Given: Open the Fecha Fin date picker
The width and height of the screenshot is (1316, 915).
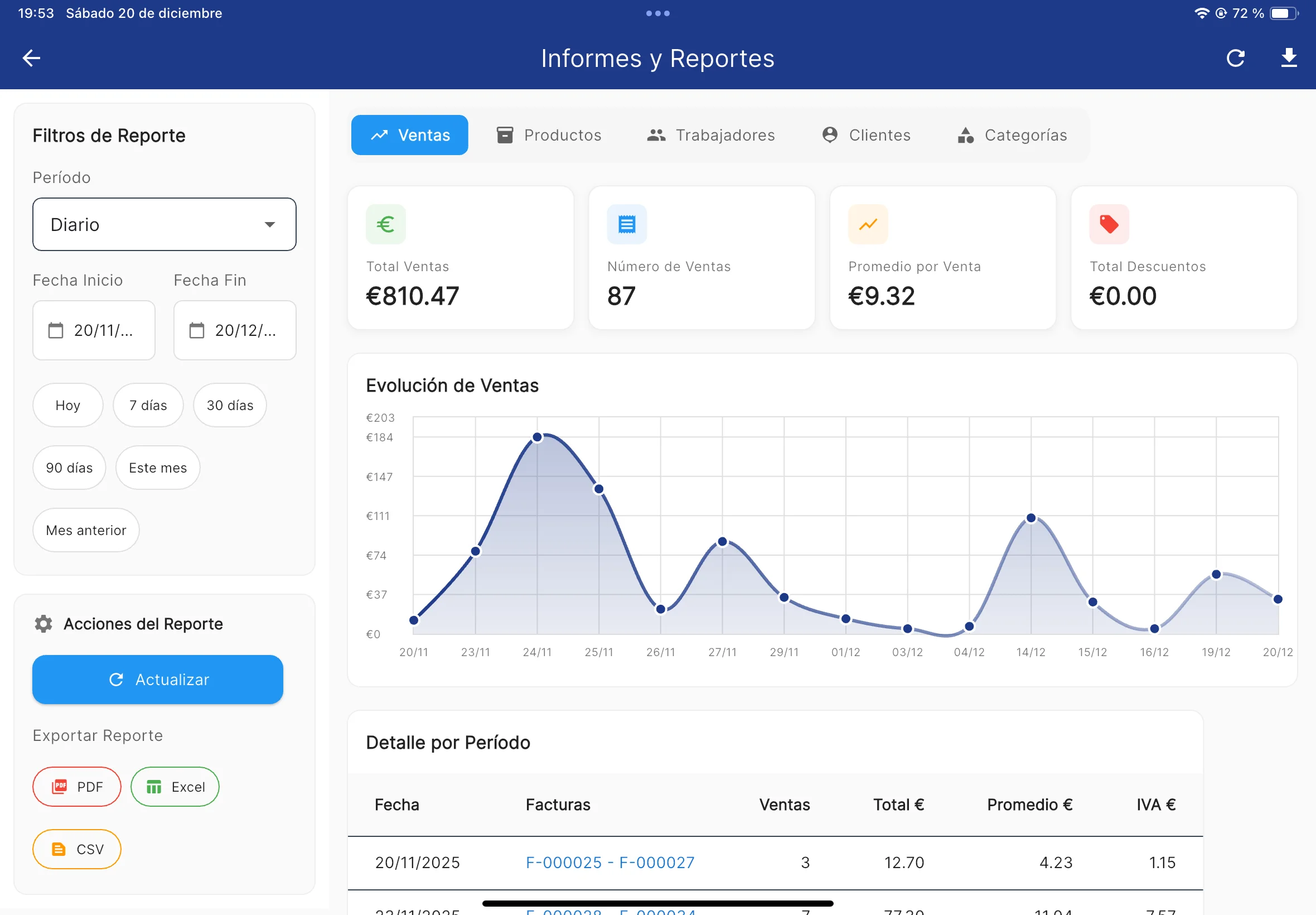Looking at the screenshot, I should tap(235, 330).
